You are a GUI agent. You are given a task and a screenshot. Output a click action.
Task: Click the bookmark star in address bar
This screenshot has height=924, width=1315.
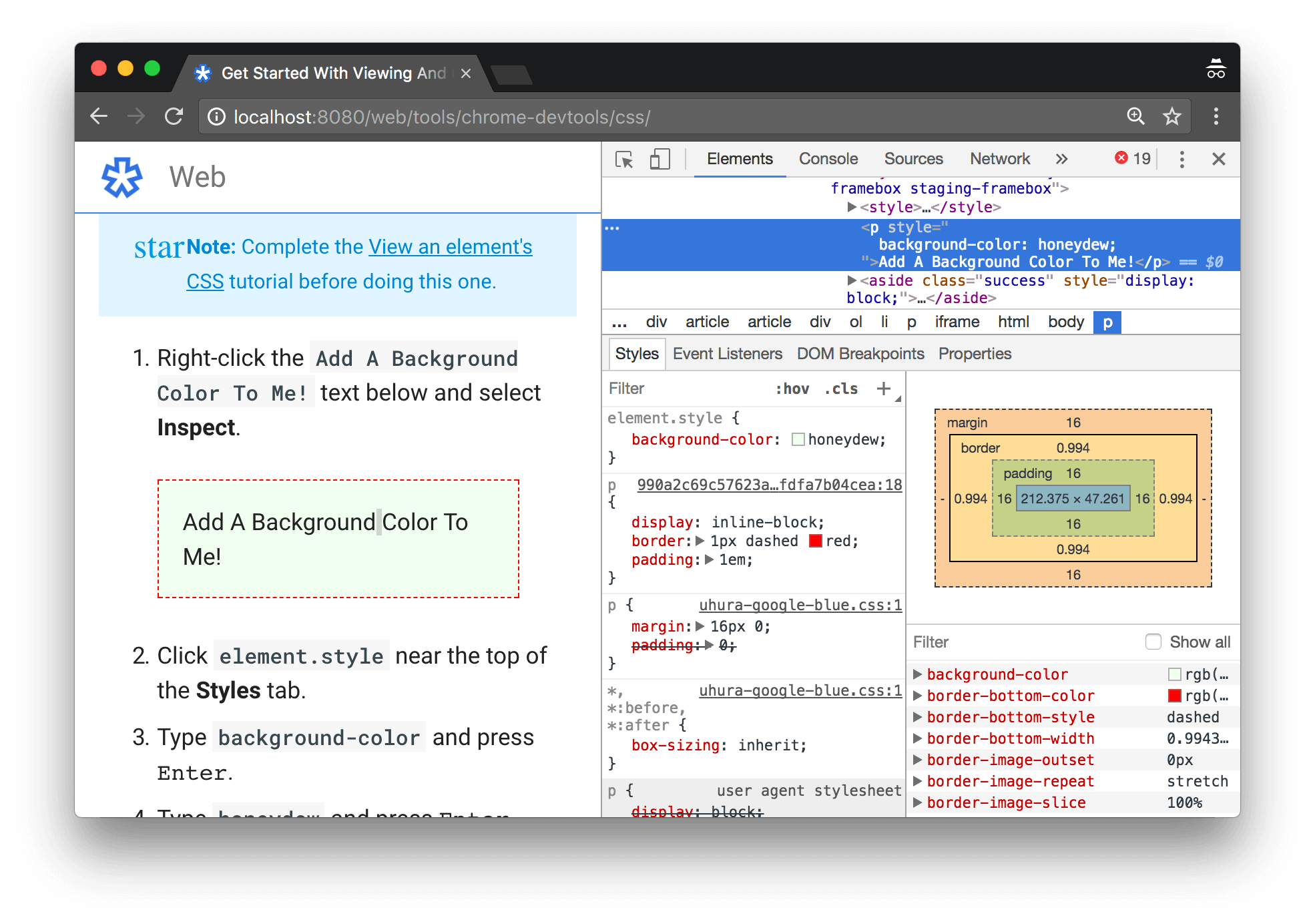click(1171, 115)
